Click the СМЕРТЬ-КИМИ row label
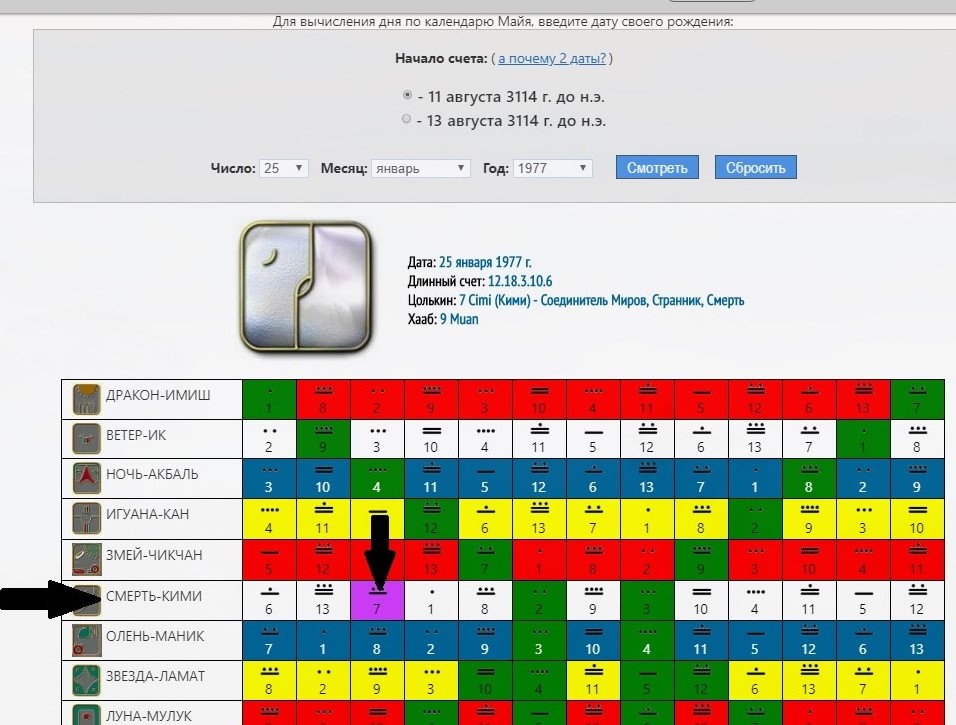Image resolution: width=956 pixels, height=725 pixels. click(154, 596)
